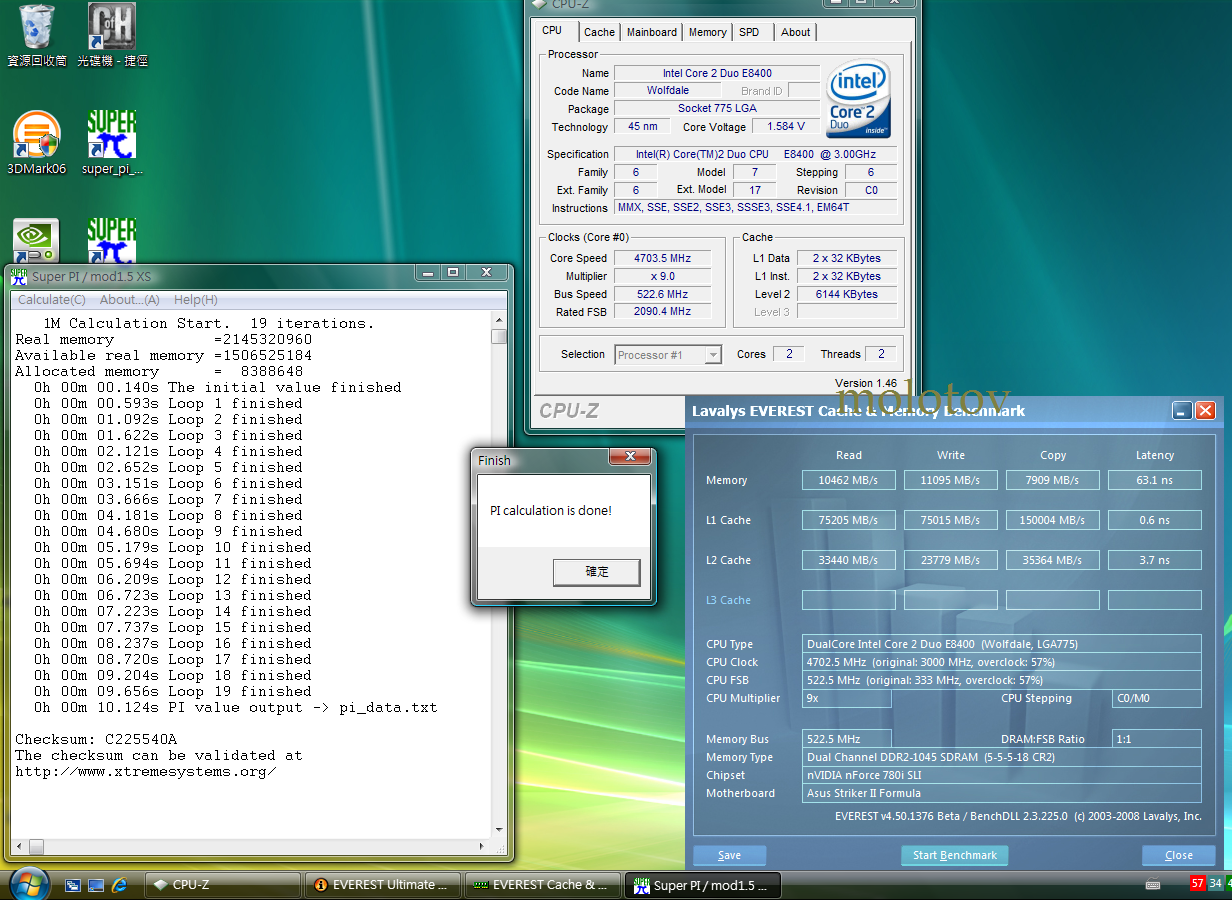Open the SPD tab in CPU-Z

[749, 32]
